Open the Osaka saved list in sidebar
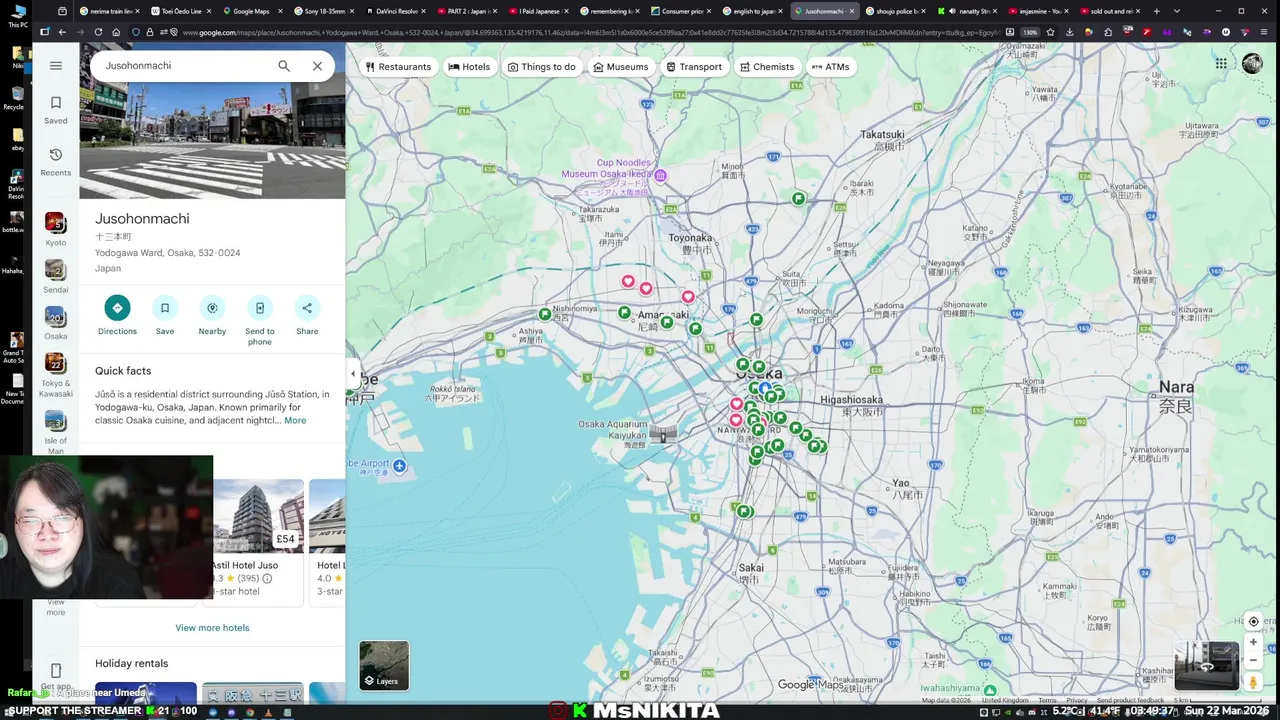 (x=56, y=323)
